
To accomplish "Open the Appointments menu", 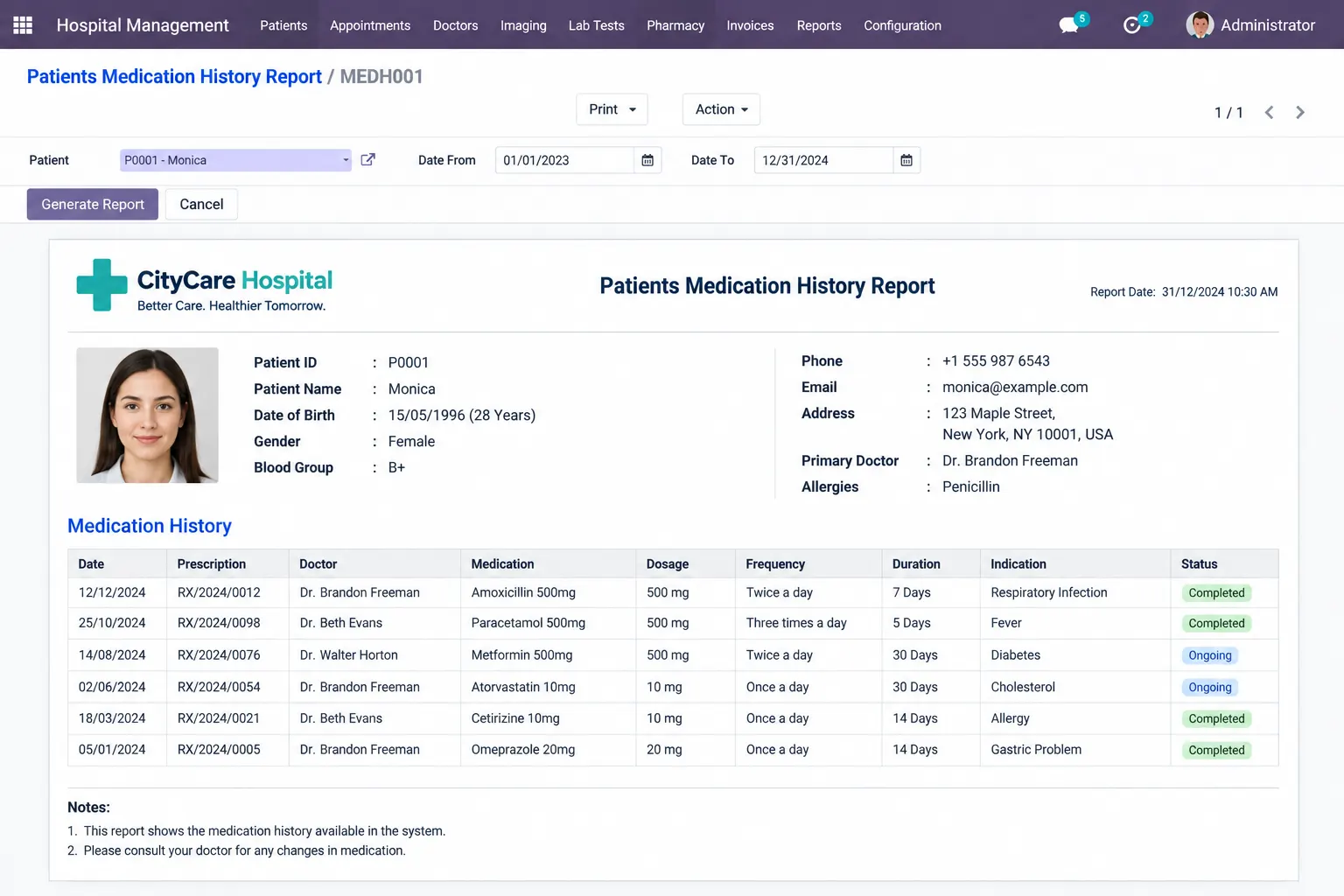I will pyautogui.click(x=370, y=25).
